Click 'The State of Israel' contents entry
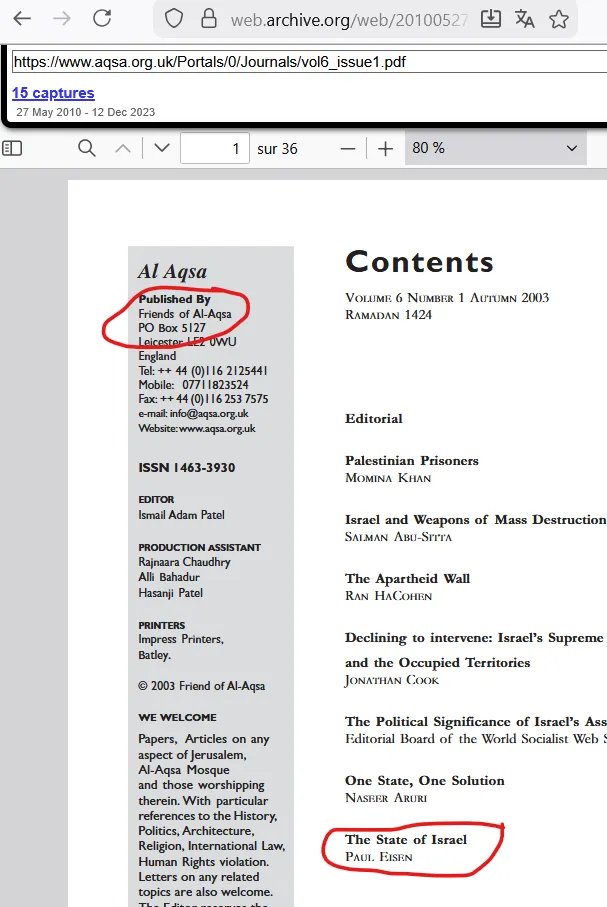607x907 pixels. (x=406, y=839)
